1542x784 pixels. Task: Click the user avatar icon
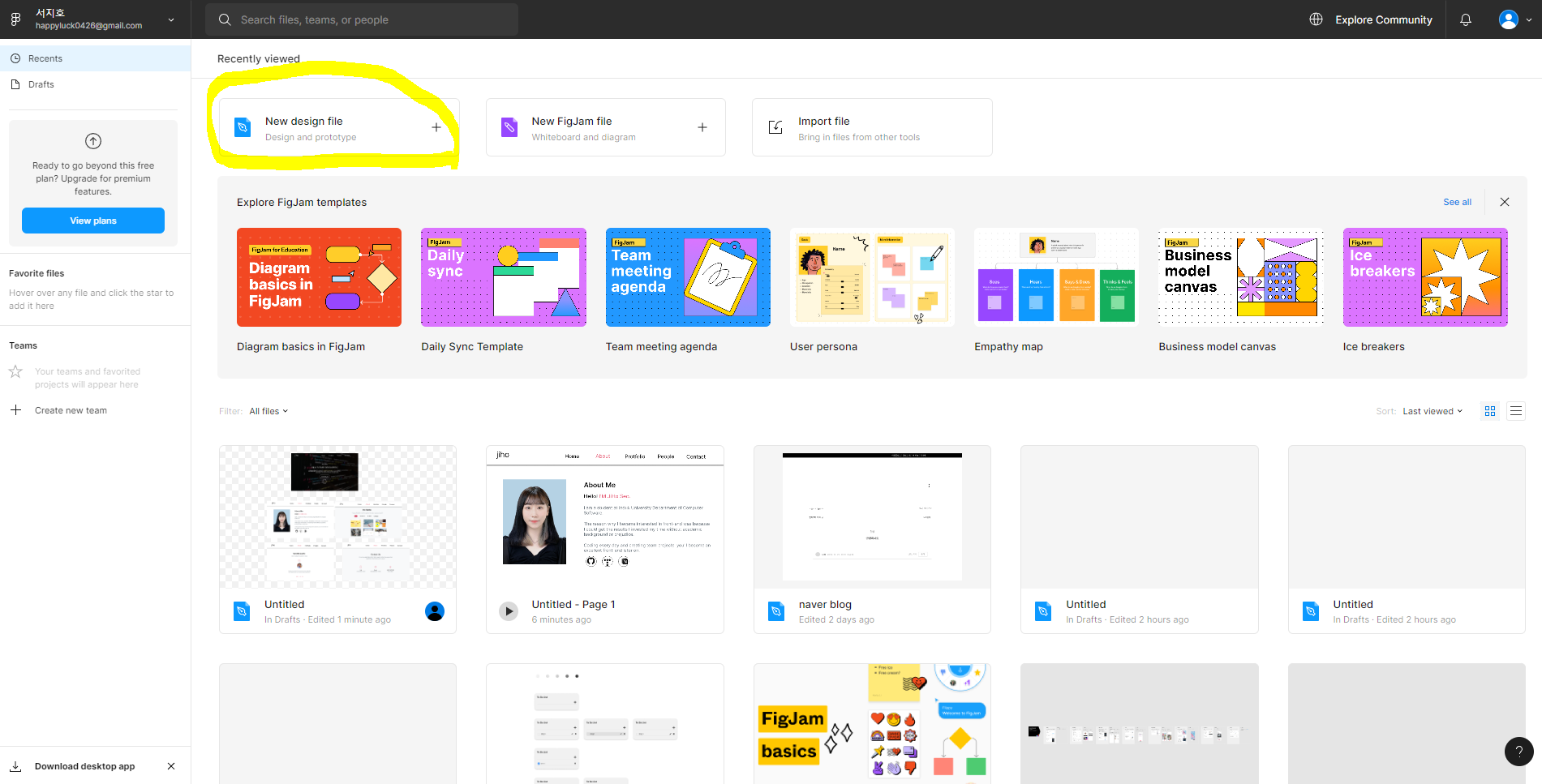tap(1508, 19)
